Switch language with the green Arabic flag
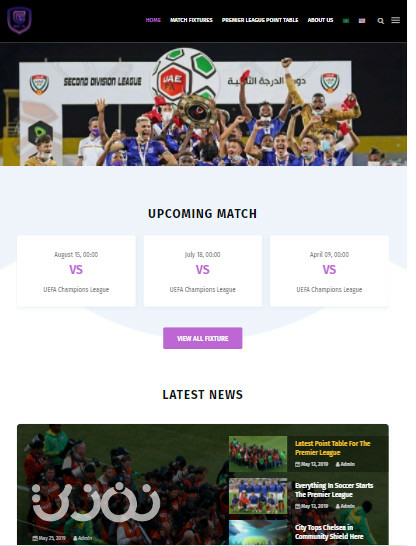Image resolution: width=416 pixels, height=546 pixels. click(346, 21)
